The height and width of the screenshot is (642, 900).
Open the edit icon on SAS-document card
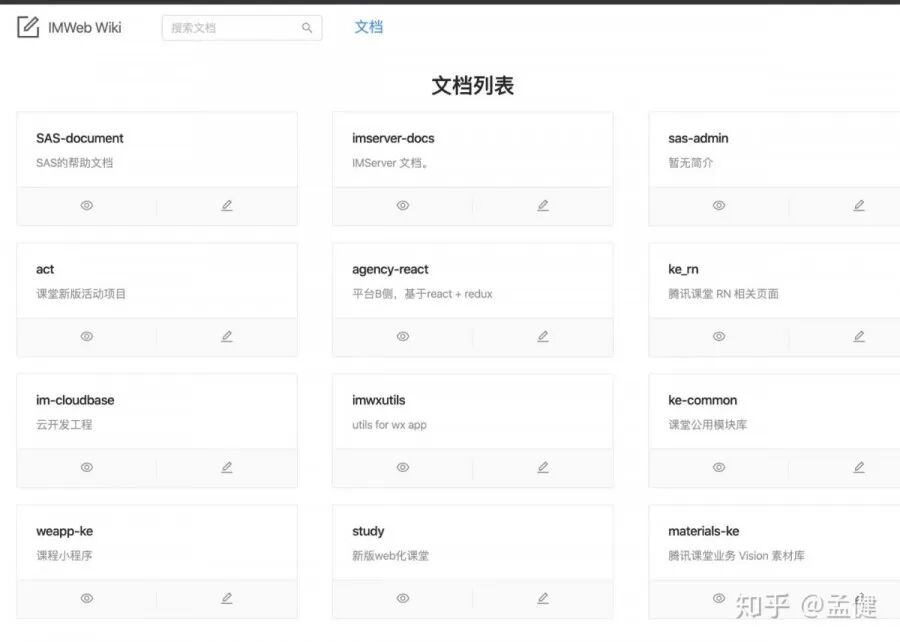(x=226, y=205)
